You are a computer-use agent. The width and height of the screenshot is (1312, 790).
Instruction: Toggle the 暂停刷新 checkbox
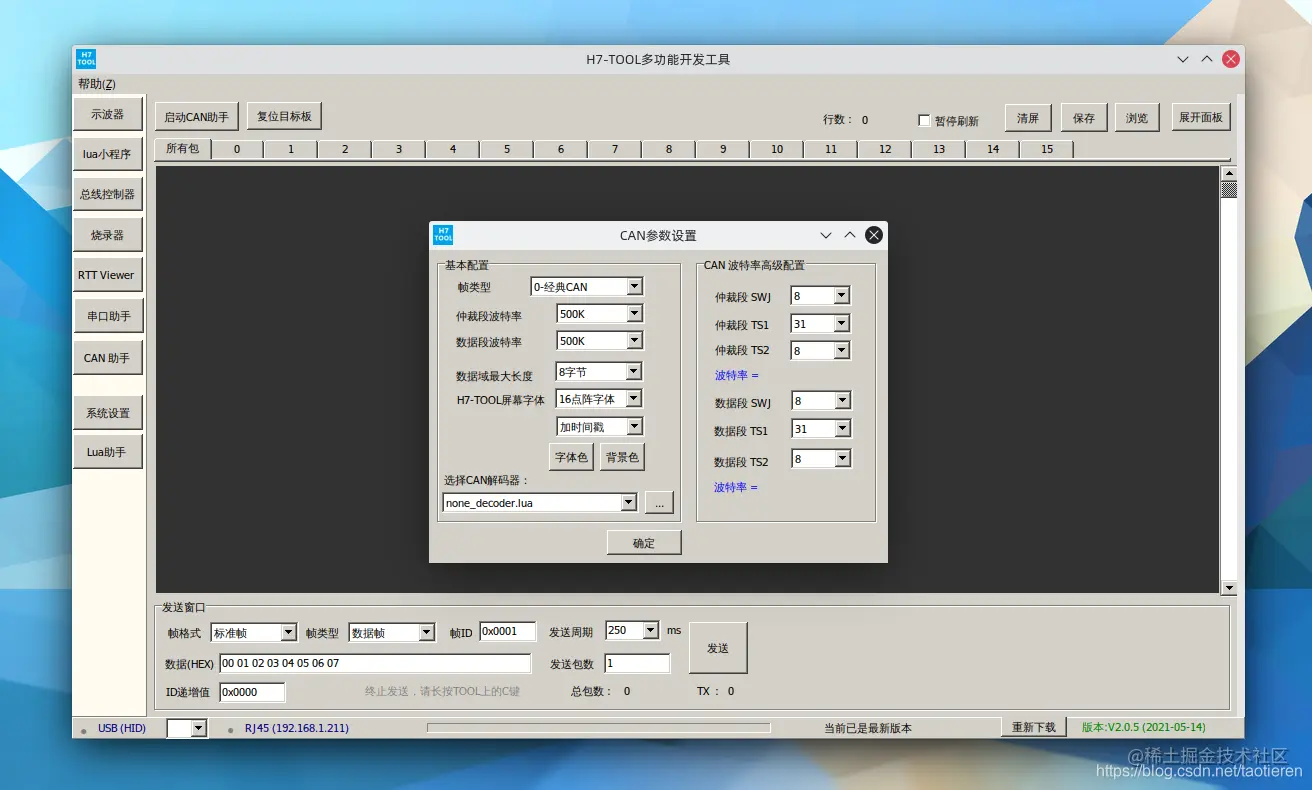pyautogui.click(x=924, y=120)
